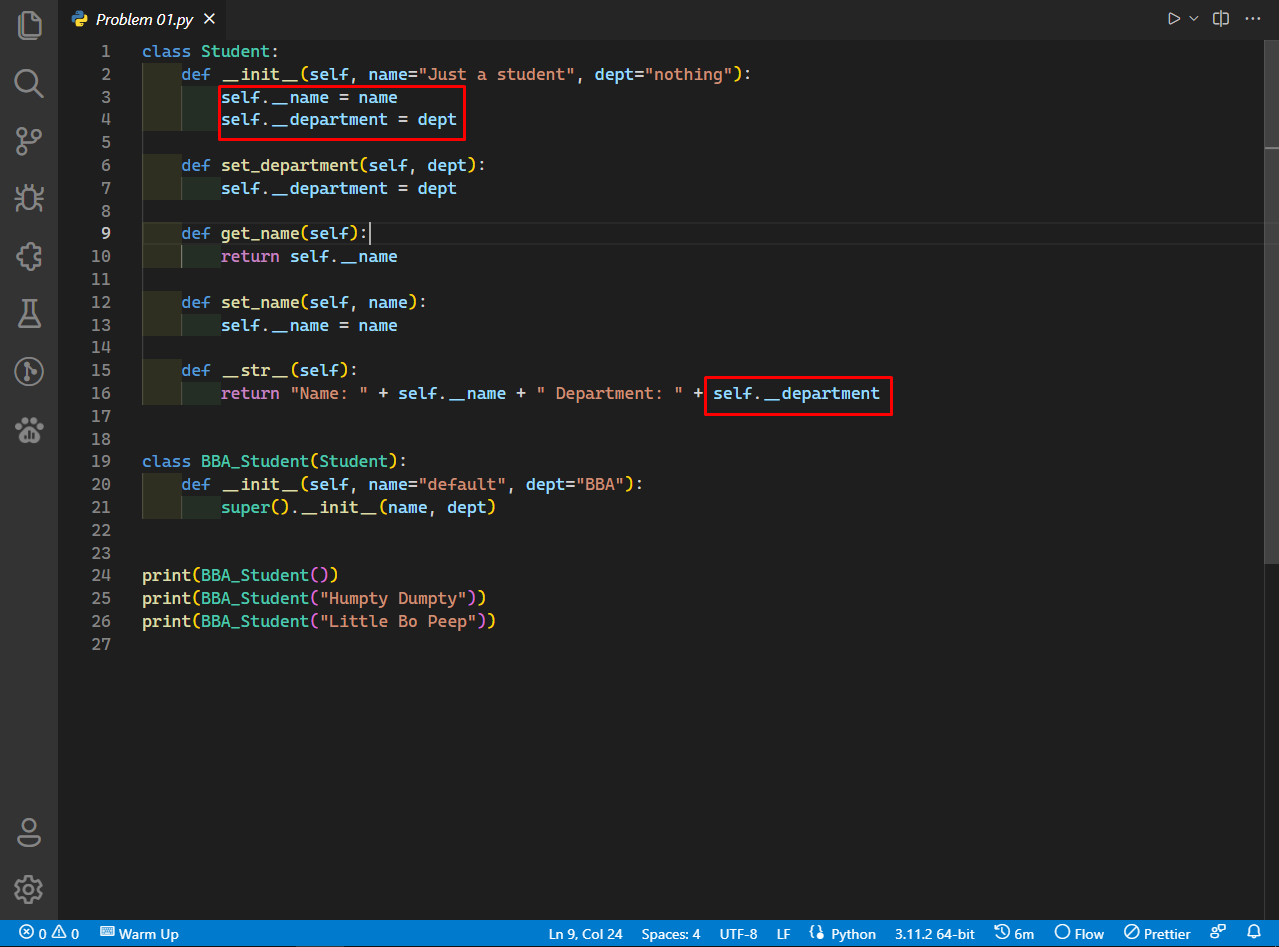Open Go to Line via Ln 9, Col 24
The width and height of the screenshot is (1279, 947).
pyautogui.click(x=585, y=933)
